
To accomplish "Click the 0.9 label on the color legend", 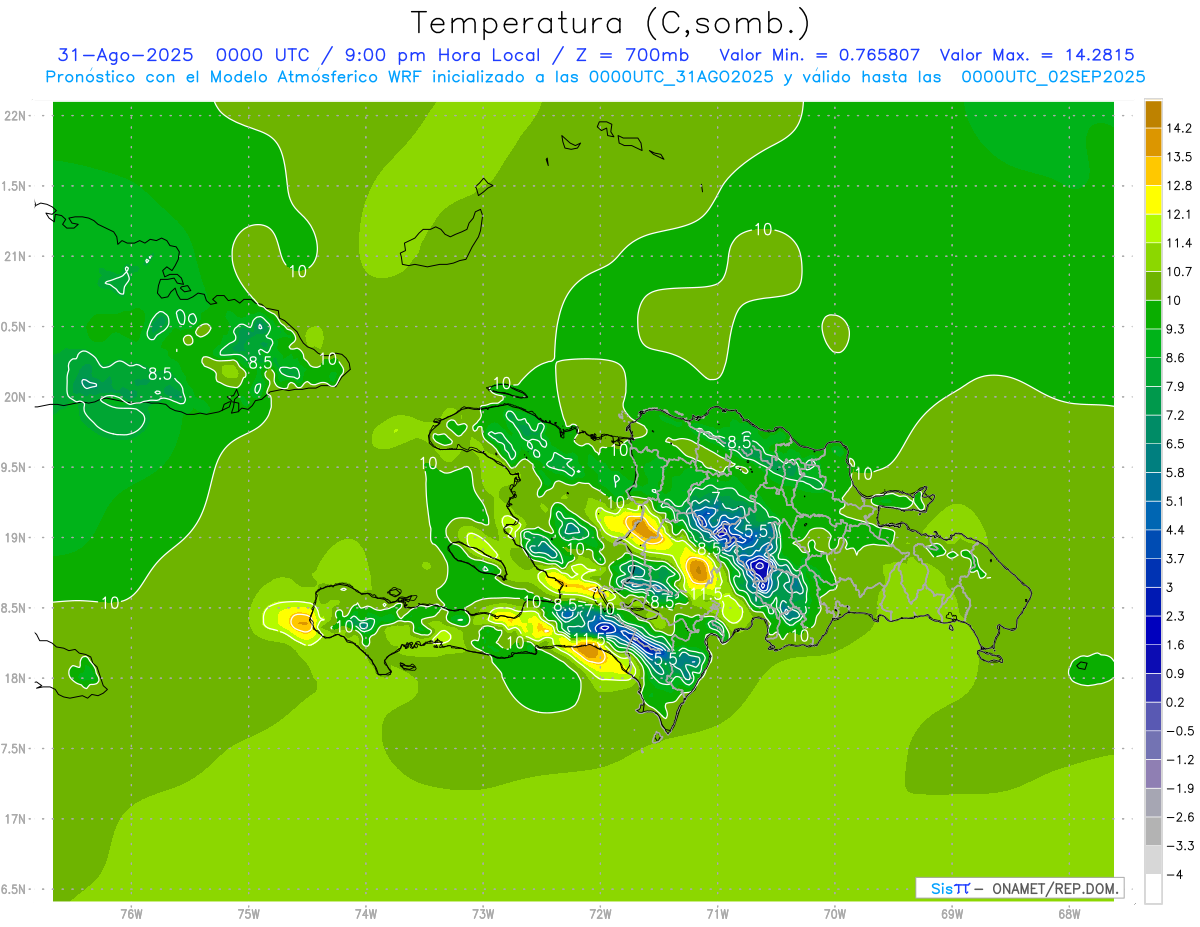I will (x=1175, y=674).
